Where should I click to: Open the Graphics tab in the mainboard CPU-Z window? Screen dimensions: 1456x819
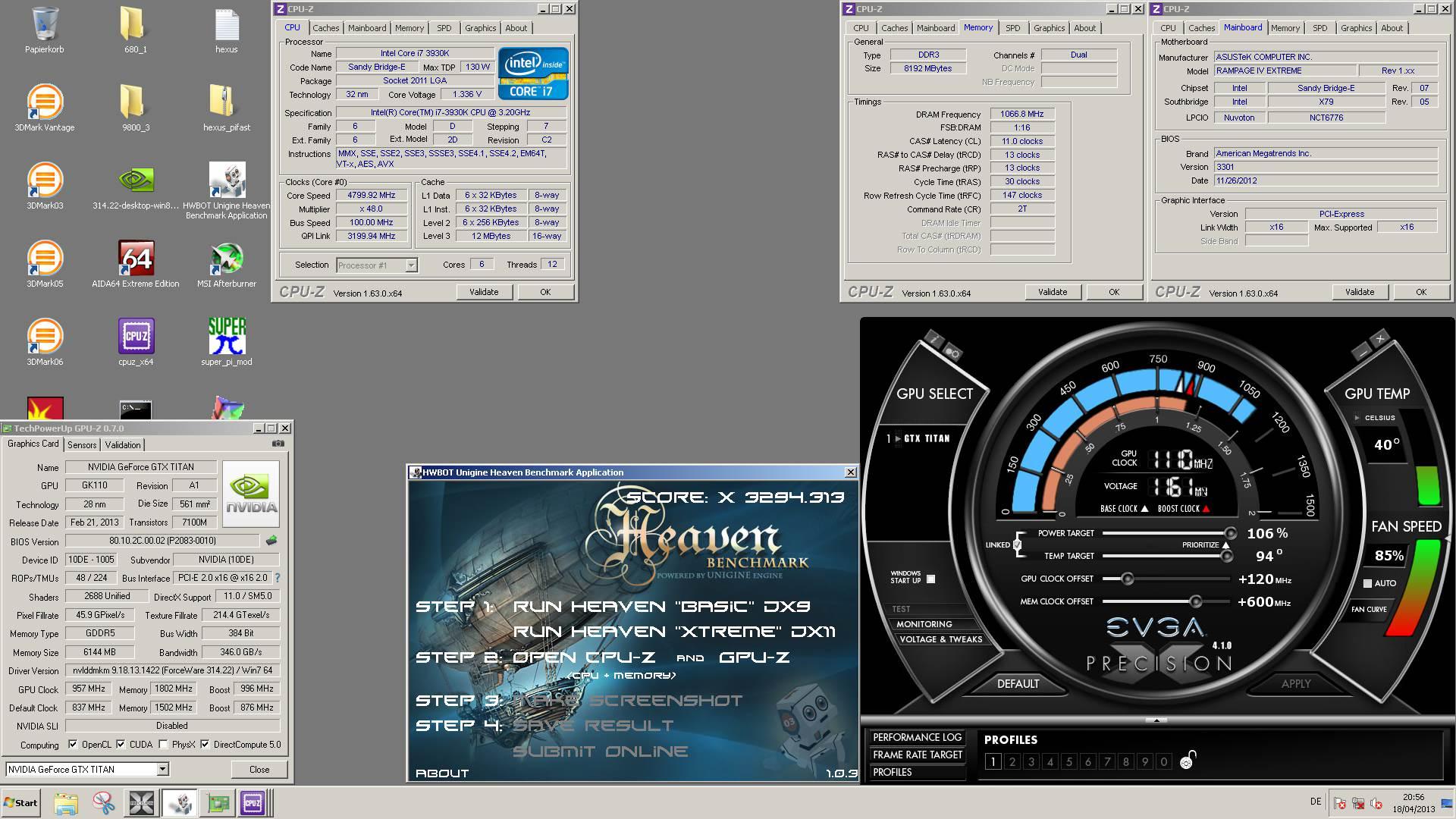[x=1356, y=28]
